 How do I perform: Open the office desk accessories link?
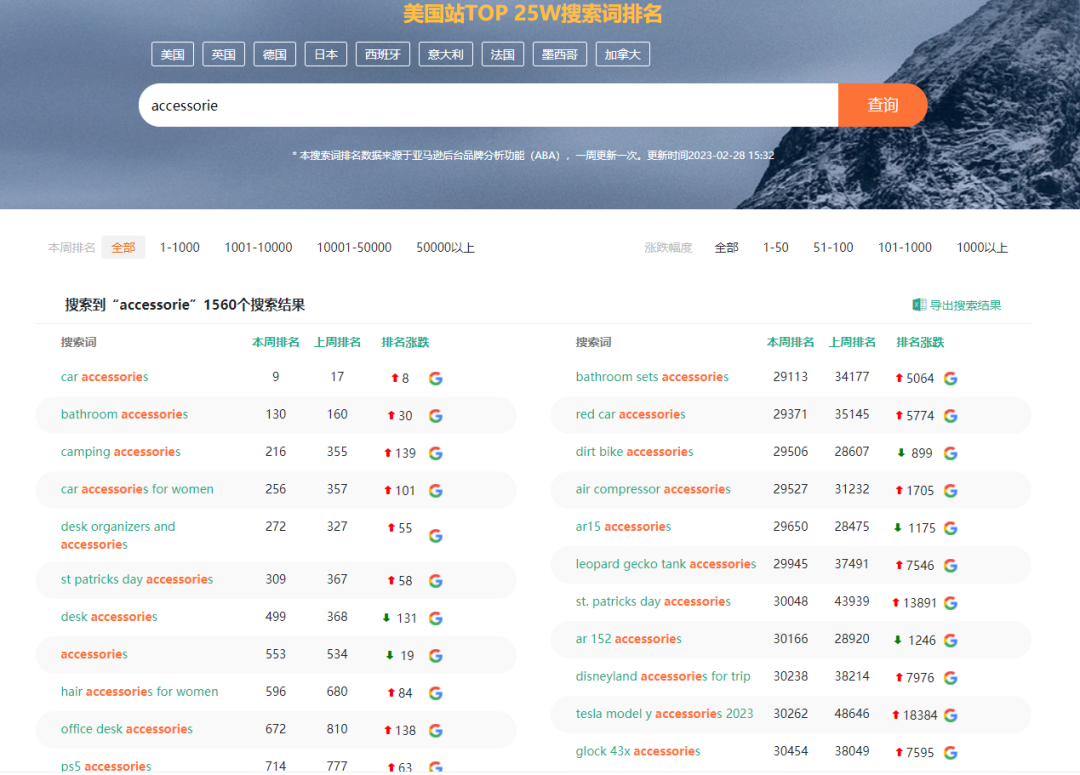click(127, 729)
